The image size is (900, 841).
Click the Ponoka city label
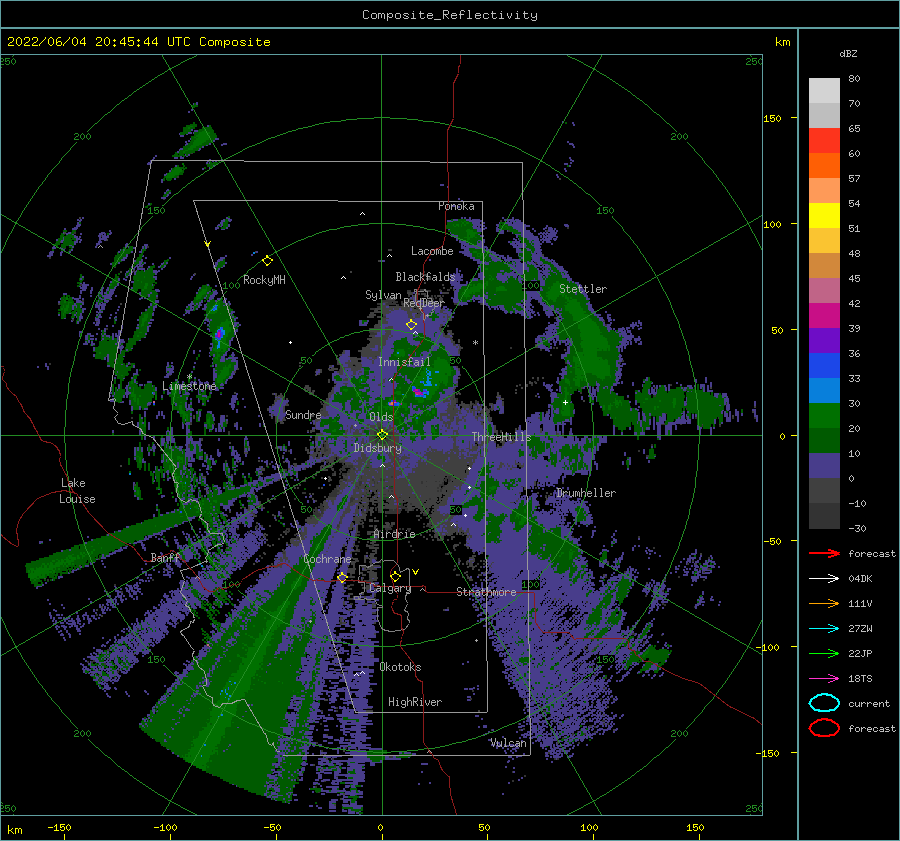(x=456, y=206)
